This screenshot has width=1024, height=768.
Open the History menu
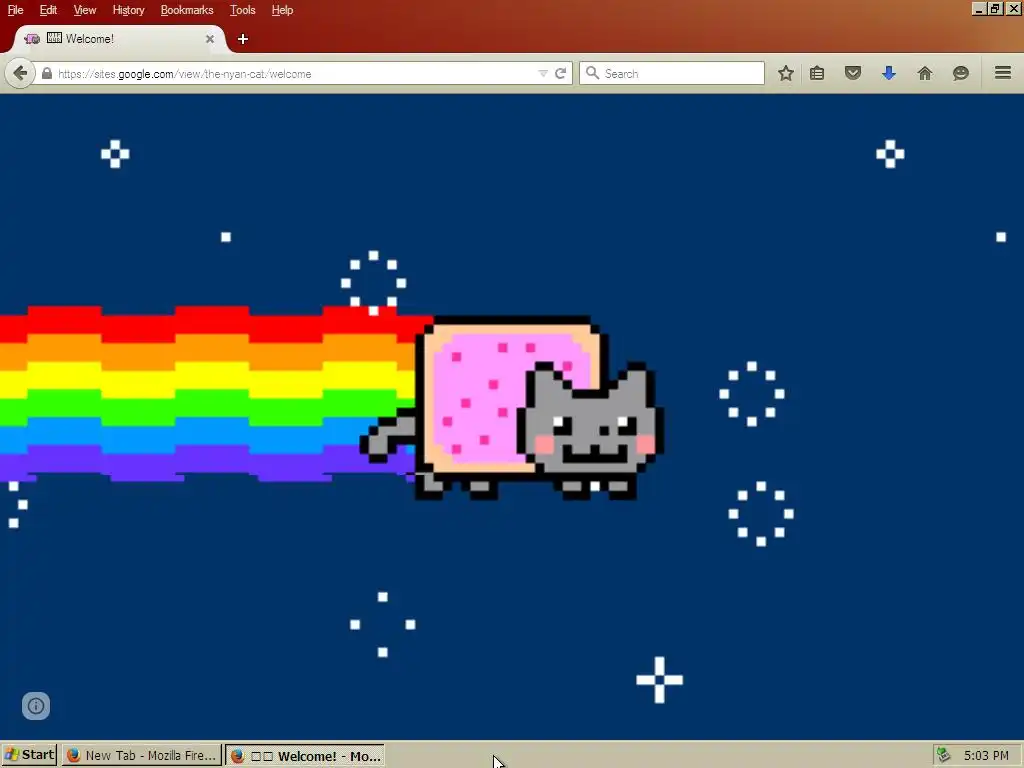[128, 10]
